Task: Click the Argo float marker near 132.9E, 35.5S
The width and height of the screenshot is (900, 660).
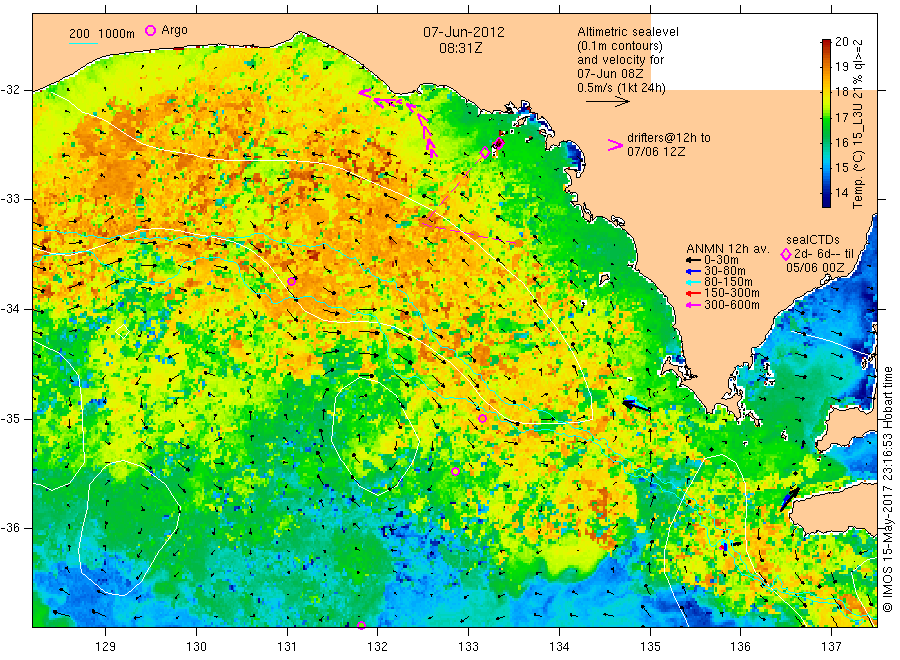Action: click(x=455, y=472)
